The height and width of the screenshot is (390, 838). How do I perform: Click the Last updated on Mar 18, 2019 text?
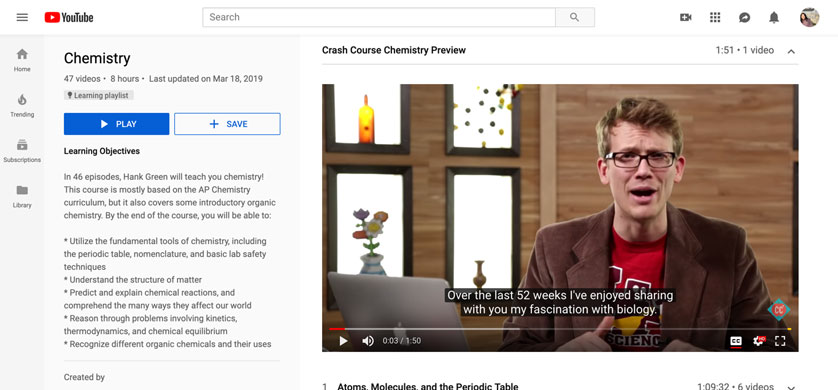click(x=206, y=79)
